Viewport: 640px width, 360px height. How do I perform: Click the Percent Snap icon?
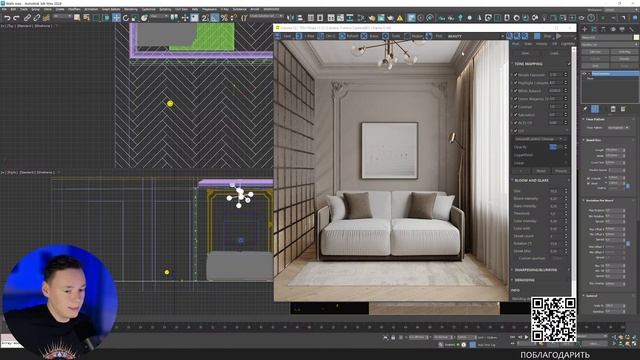(224, 18)
